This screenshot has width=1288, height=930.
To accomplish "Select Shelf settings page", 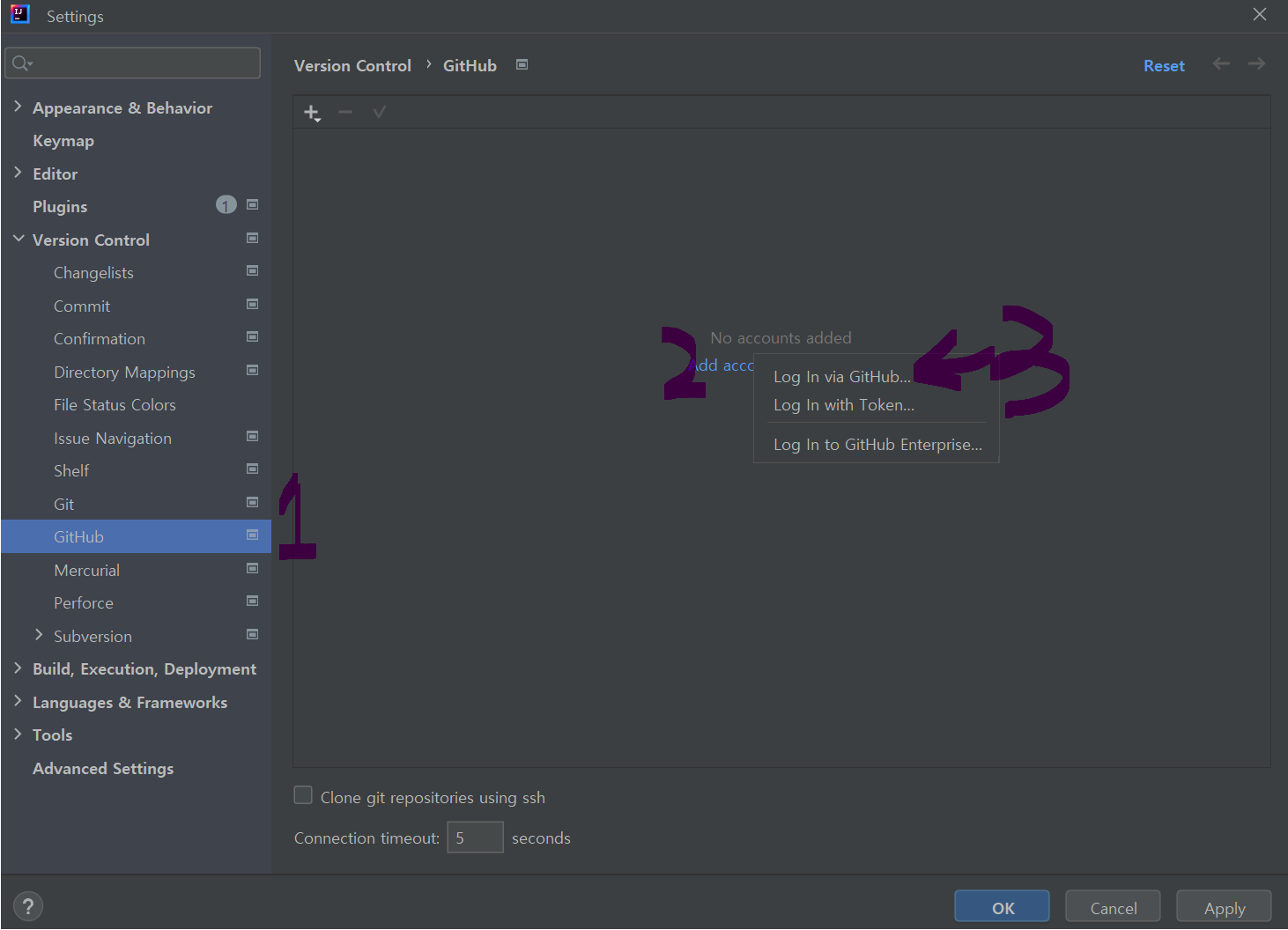I will click(71, 471).
